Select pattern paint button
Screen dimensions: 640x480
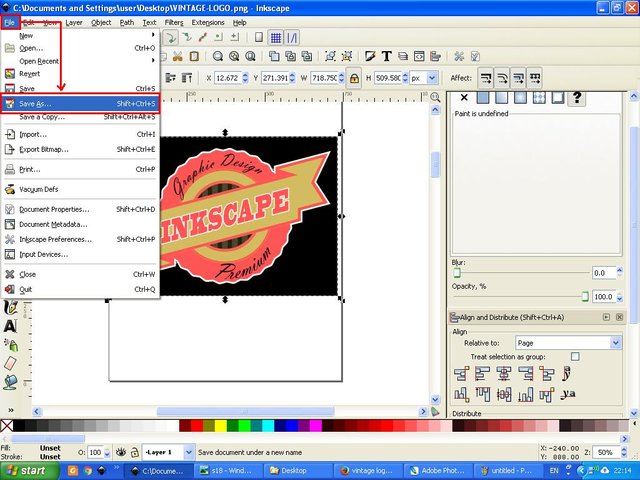tap(539, 98)
